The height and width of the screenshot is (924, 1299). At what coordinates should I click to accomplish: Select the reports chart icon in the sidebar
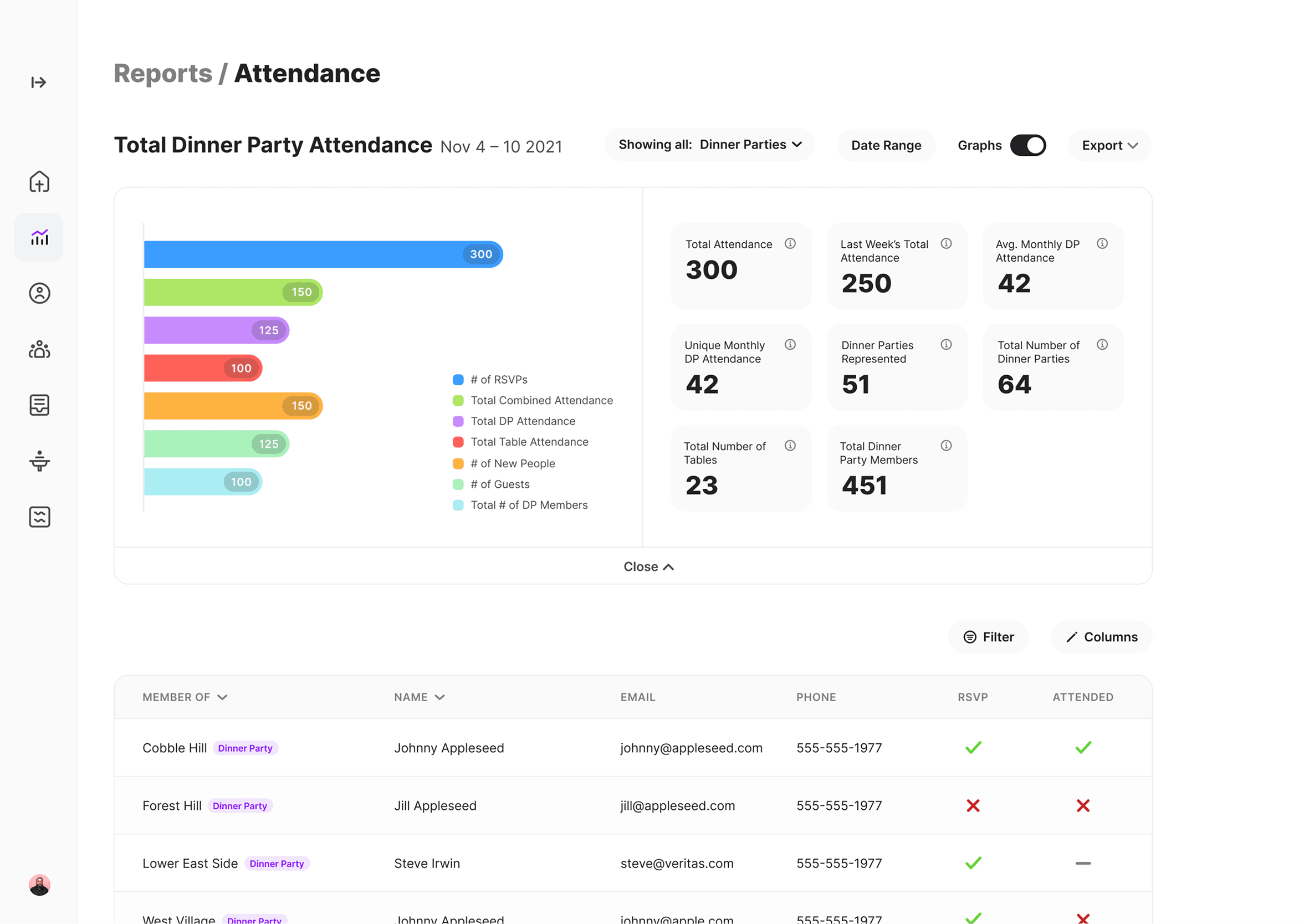[39, 237]
